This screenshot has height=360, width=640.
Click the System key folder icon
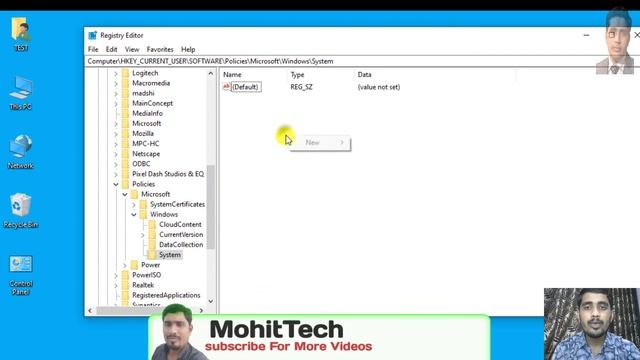(152, 255)
